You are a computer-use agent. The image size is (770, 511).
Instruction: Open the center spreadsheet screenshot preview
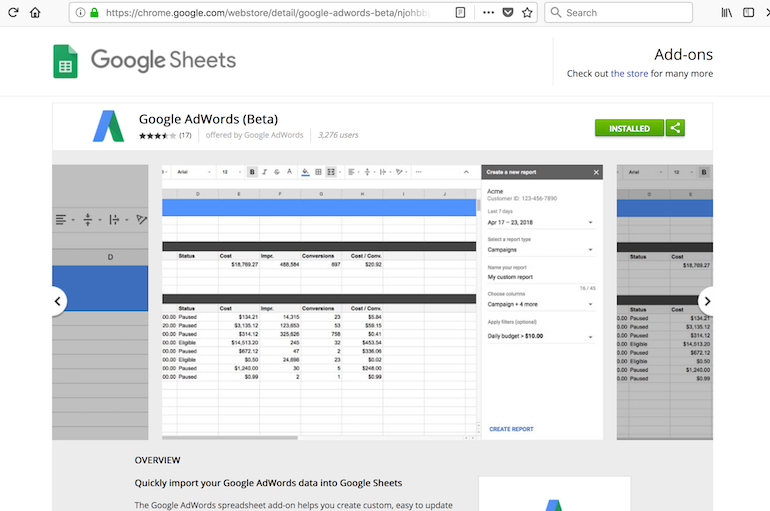(x=383, y=302)
